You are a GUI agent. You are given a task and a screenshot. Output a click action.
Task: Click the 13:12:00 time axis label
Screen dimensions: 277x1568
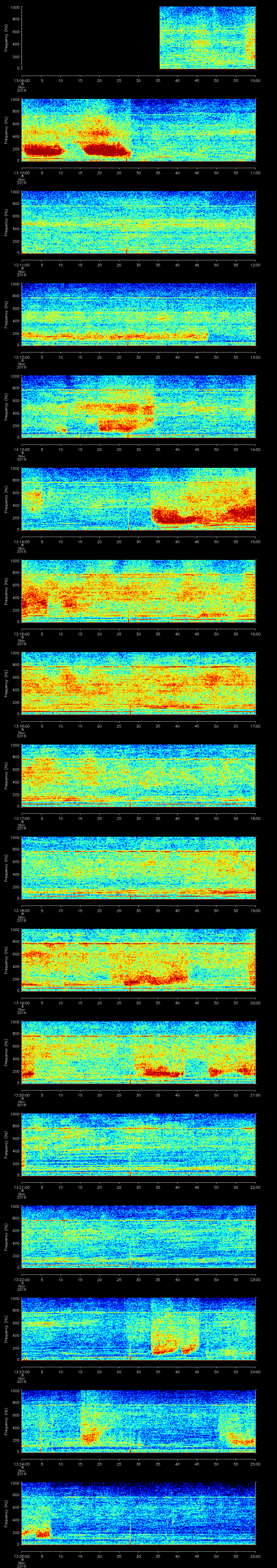(21, 357)
